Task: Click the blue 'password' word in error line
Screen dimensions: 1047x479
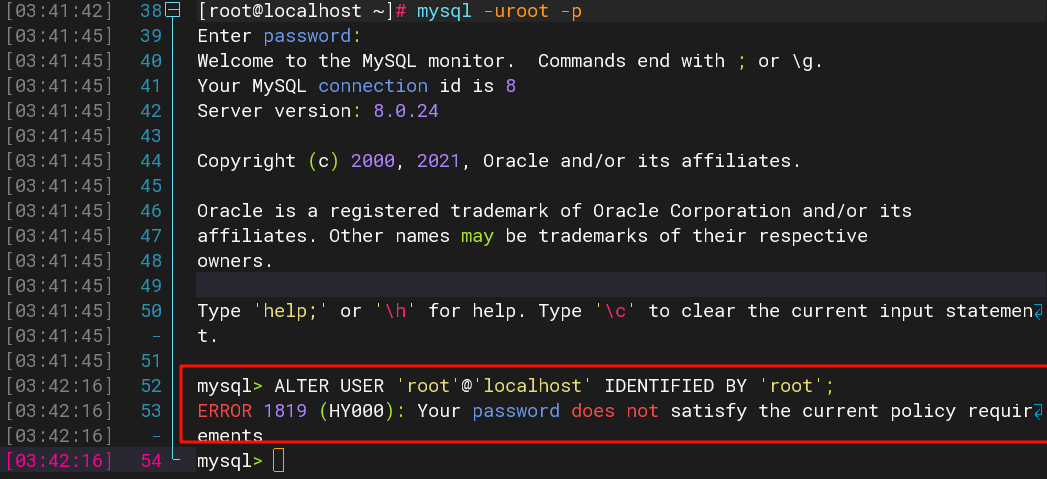Action: (x=515, y=412)
